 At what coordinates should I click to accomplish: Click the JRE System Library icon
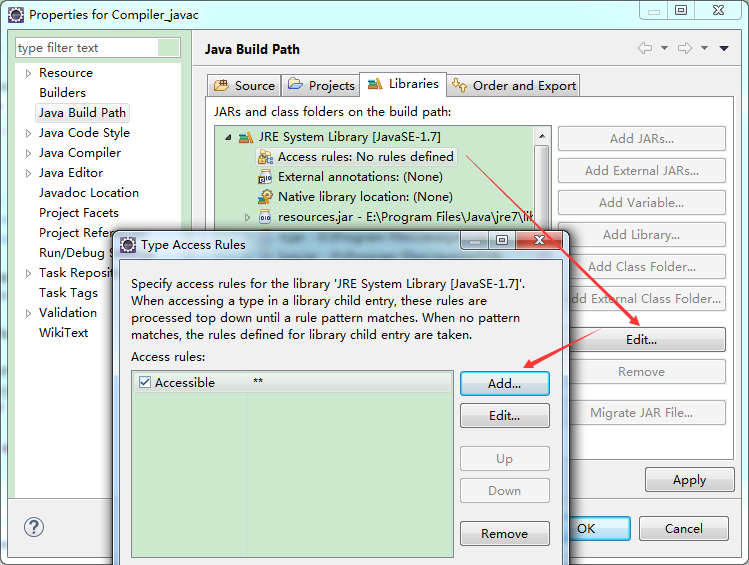click(x=246, y=138)
